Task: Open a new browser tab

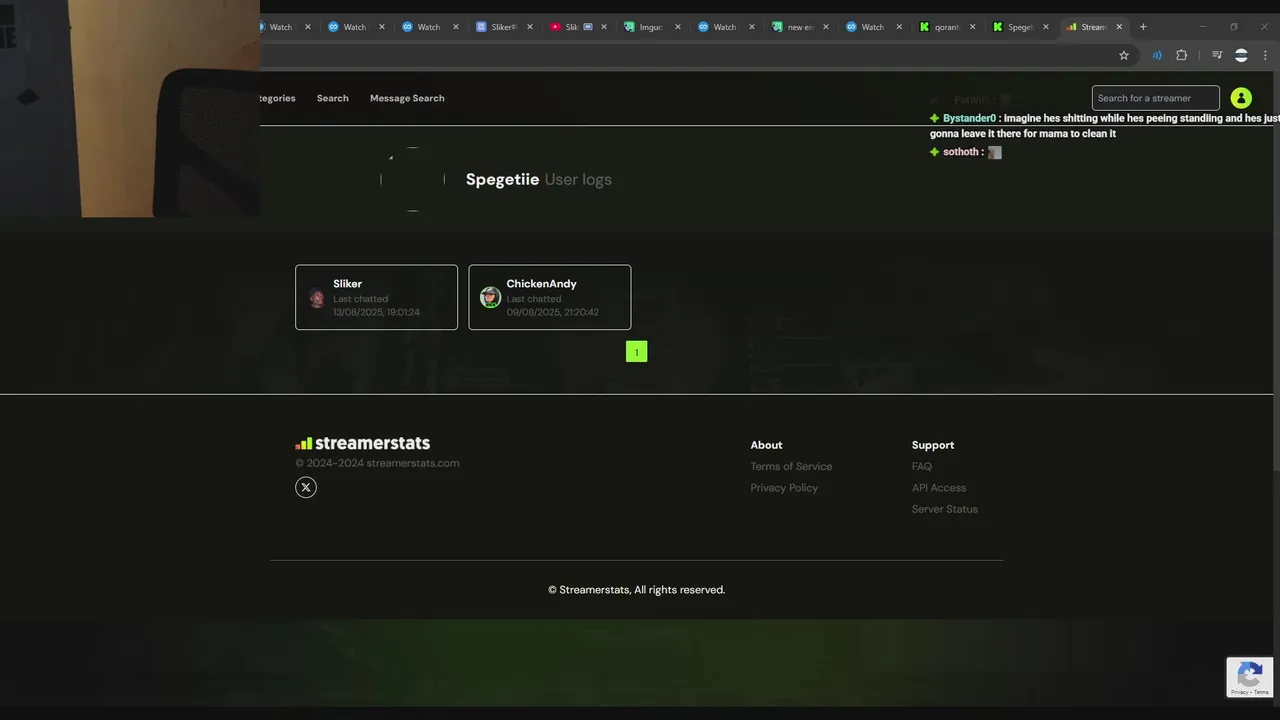Action: (x=1143, y=27)
